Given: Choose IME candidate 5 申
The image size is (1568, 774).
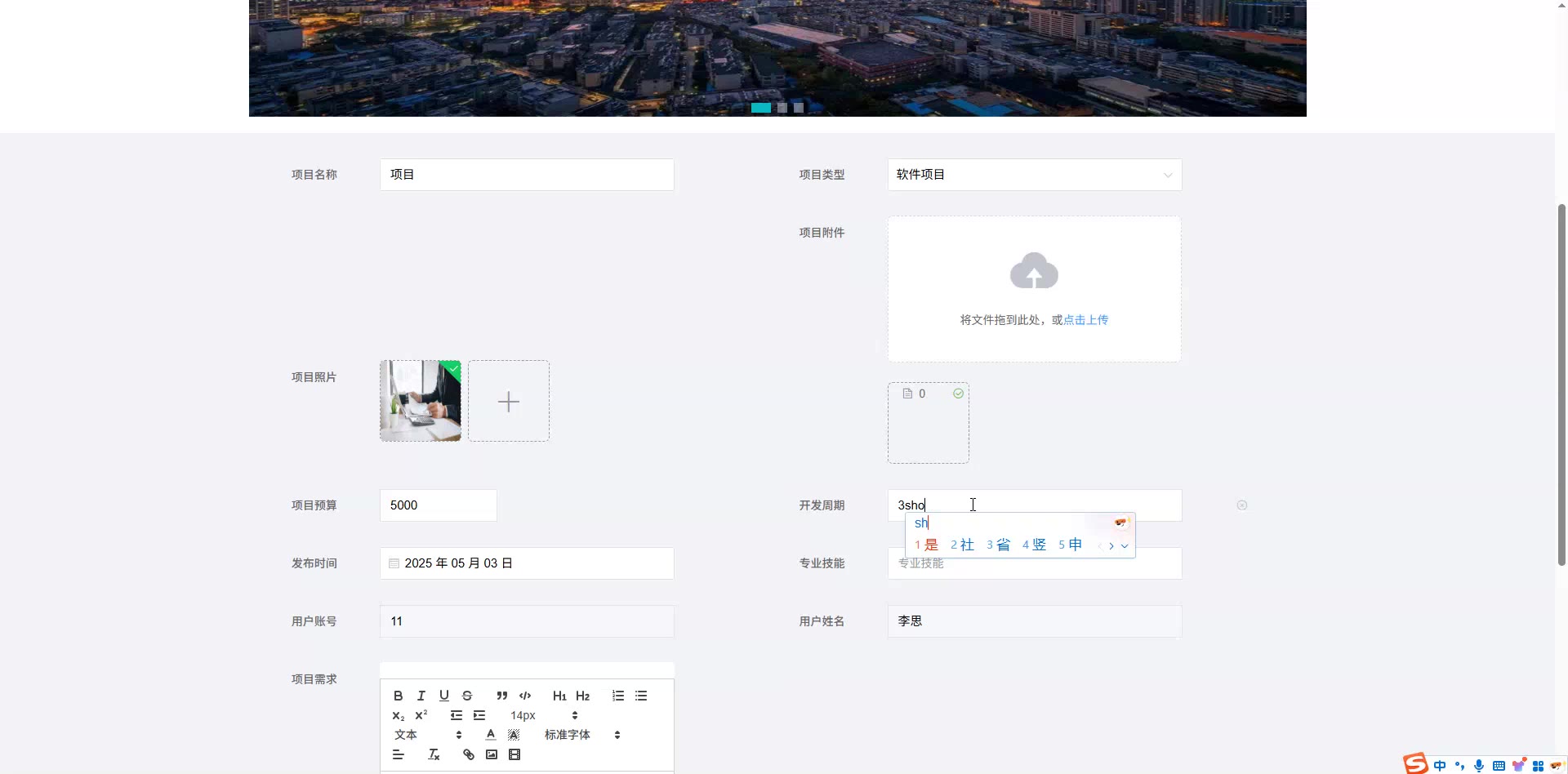Looking at the screenshot, I should (1070, 545).
